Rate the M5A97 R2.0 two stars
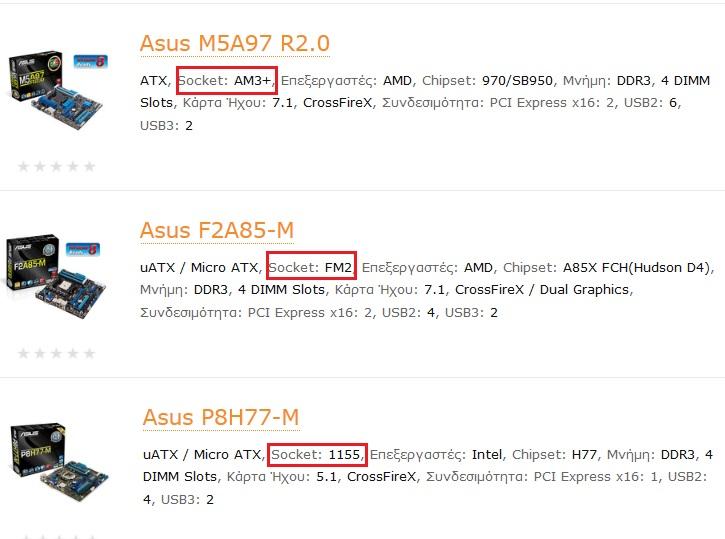The image size is (725, 539). pyautogui.click(x=41, y=166)
